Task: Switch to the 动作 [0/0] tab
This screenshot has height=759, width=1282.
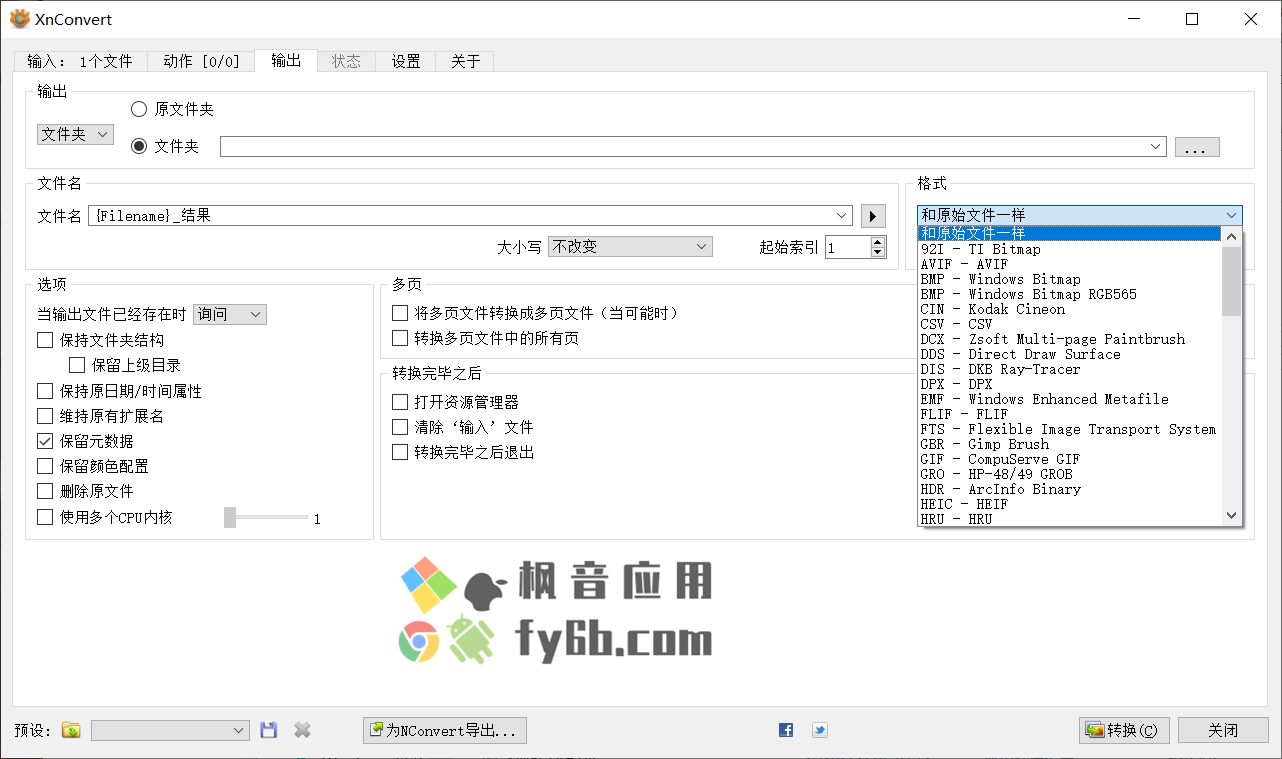Action: coord(201,61)
